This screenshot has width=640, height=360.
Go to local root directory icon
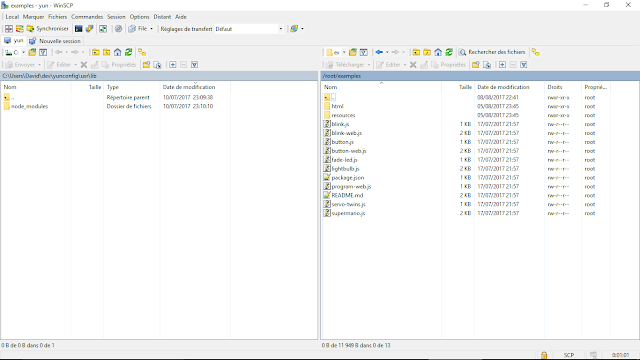107,52
